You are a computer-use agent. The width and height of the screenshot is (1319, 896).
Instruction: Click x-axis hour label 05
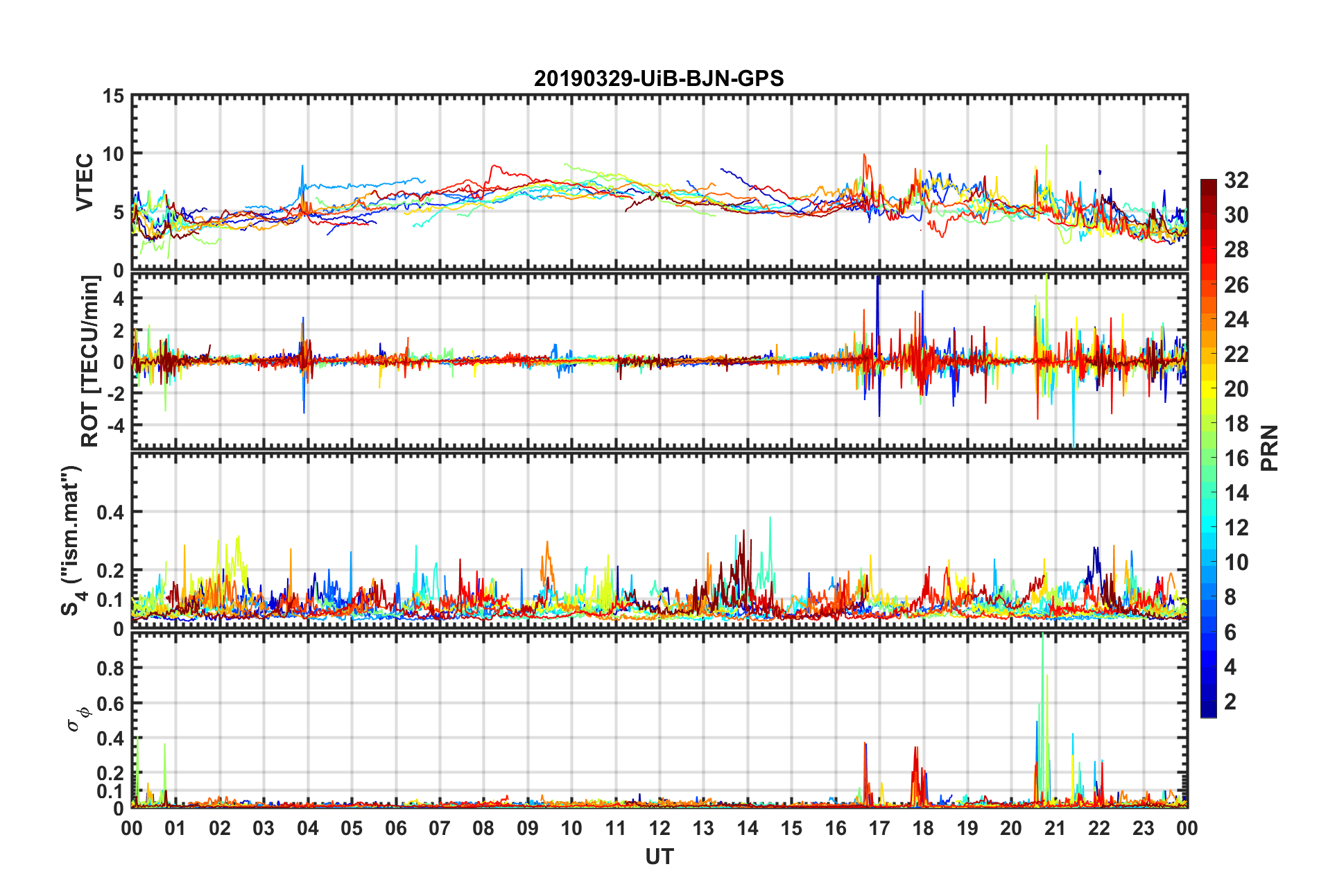pyautogui.click(x=352, y=828)
